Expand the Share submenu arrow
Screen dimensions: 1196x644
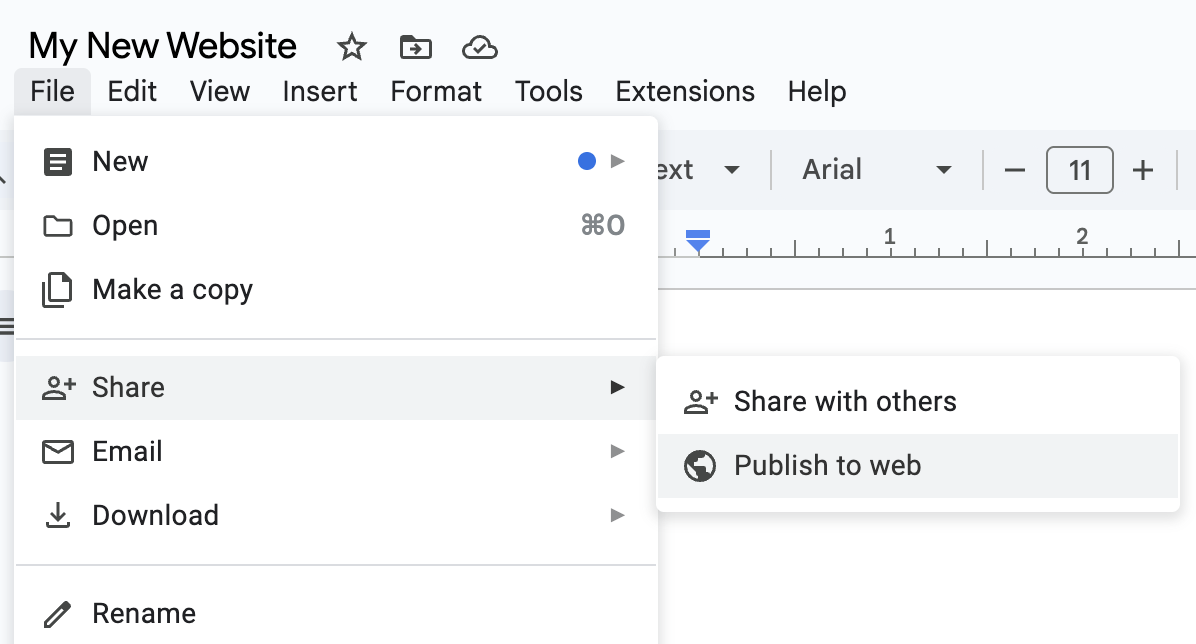pos(617,387)
